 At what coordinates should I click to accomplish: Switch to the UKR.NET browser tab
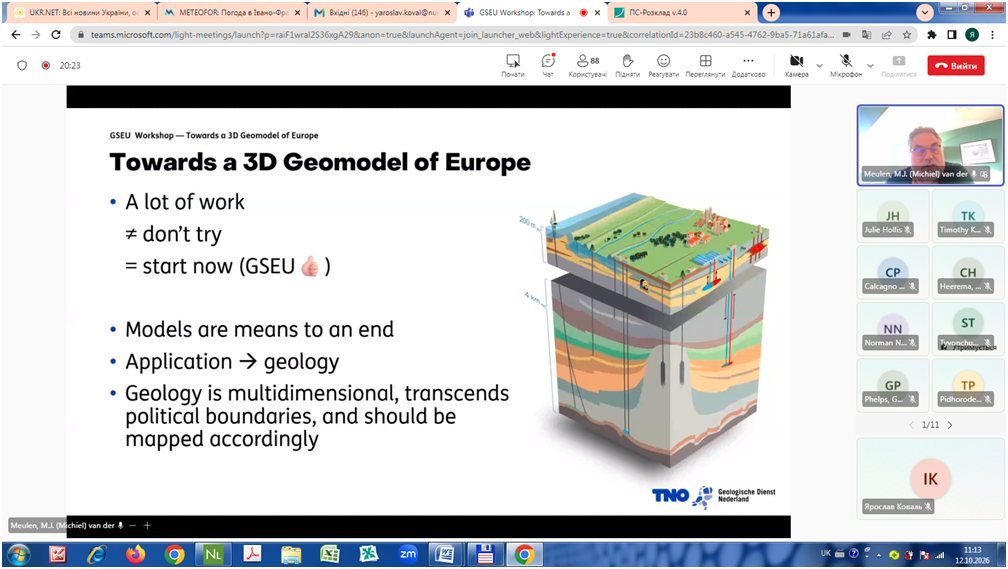coord(82,12)
